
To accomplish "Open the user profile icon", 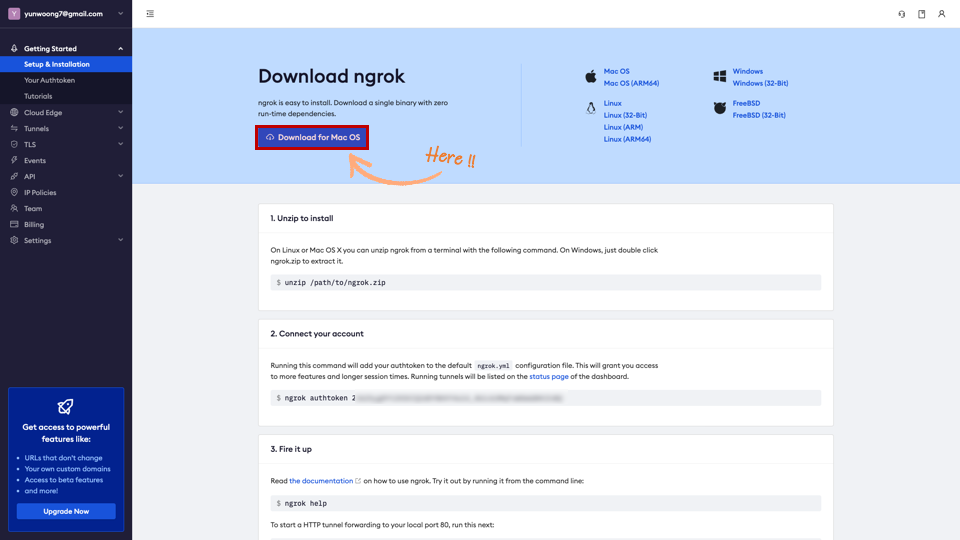I will (942, 13).
